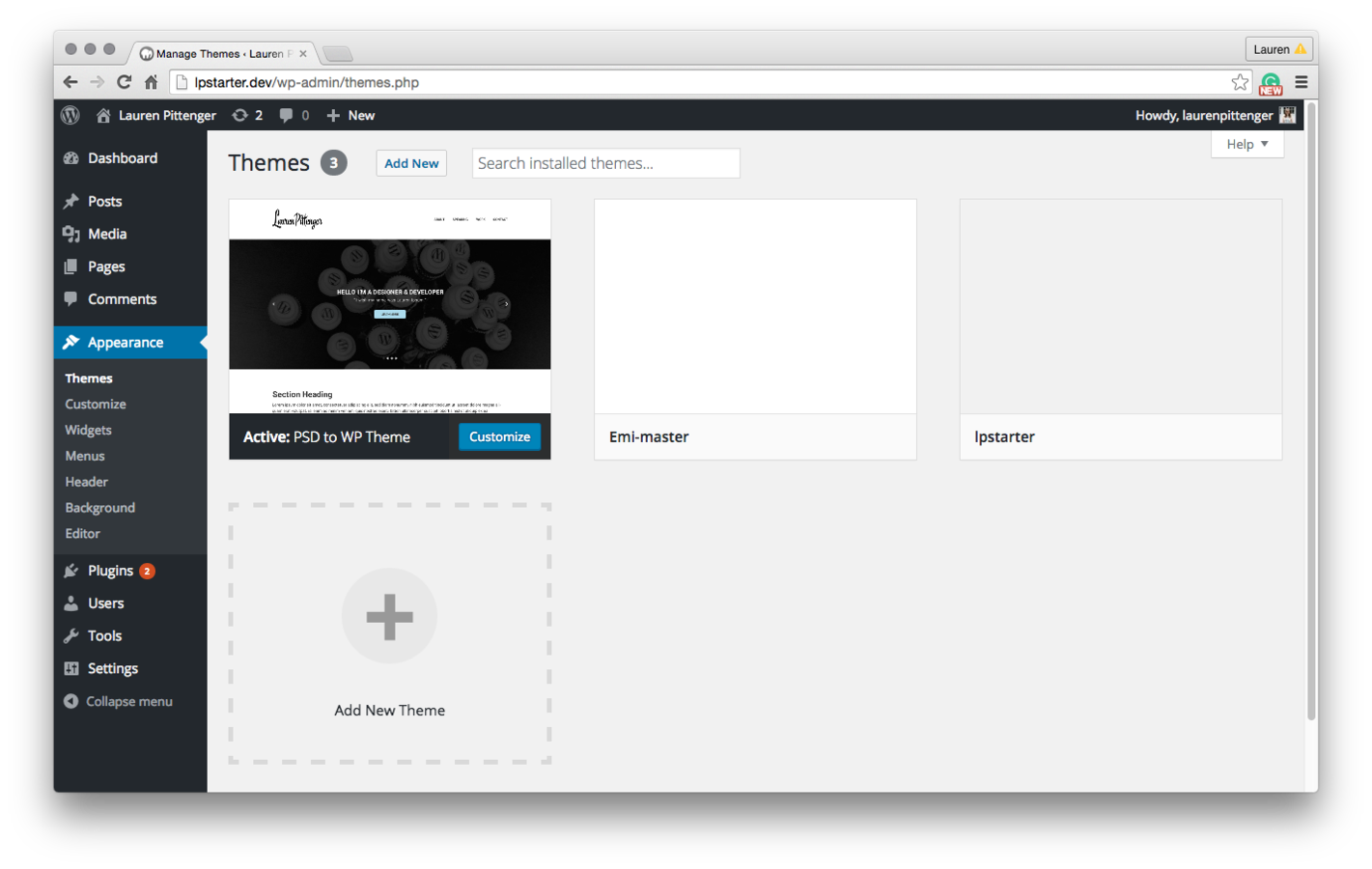Click the large plus Add New Theme icon

pyautogui.click(x=389, y=616)
